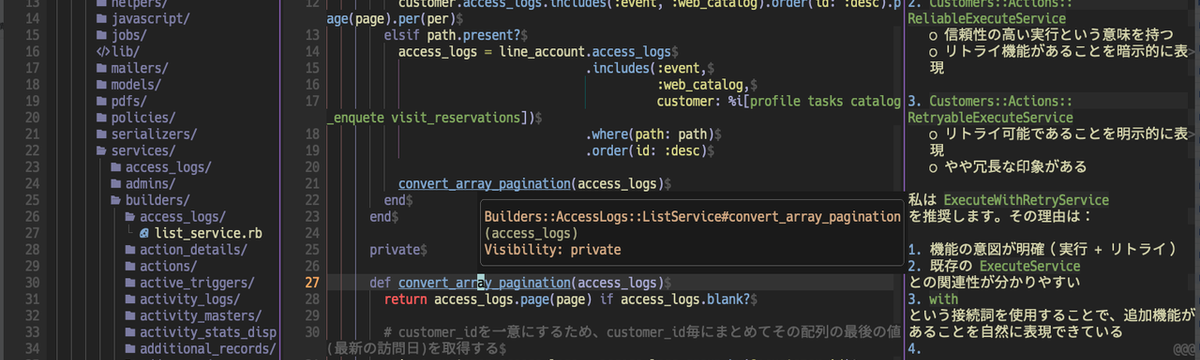This screenshot has width=1200, height=360.
Task: Expand the action_details/ folder
Action: pyautogui.click(x=192, y=250)
